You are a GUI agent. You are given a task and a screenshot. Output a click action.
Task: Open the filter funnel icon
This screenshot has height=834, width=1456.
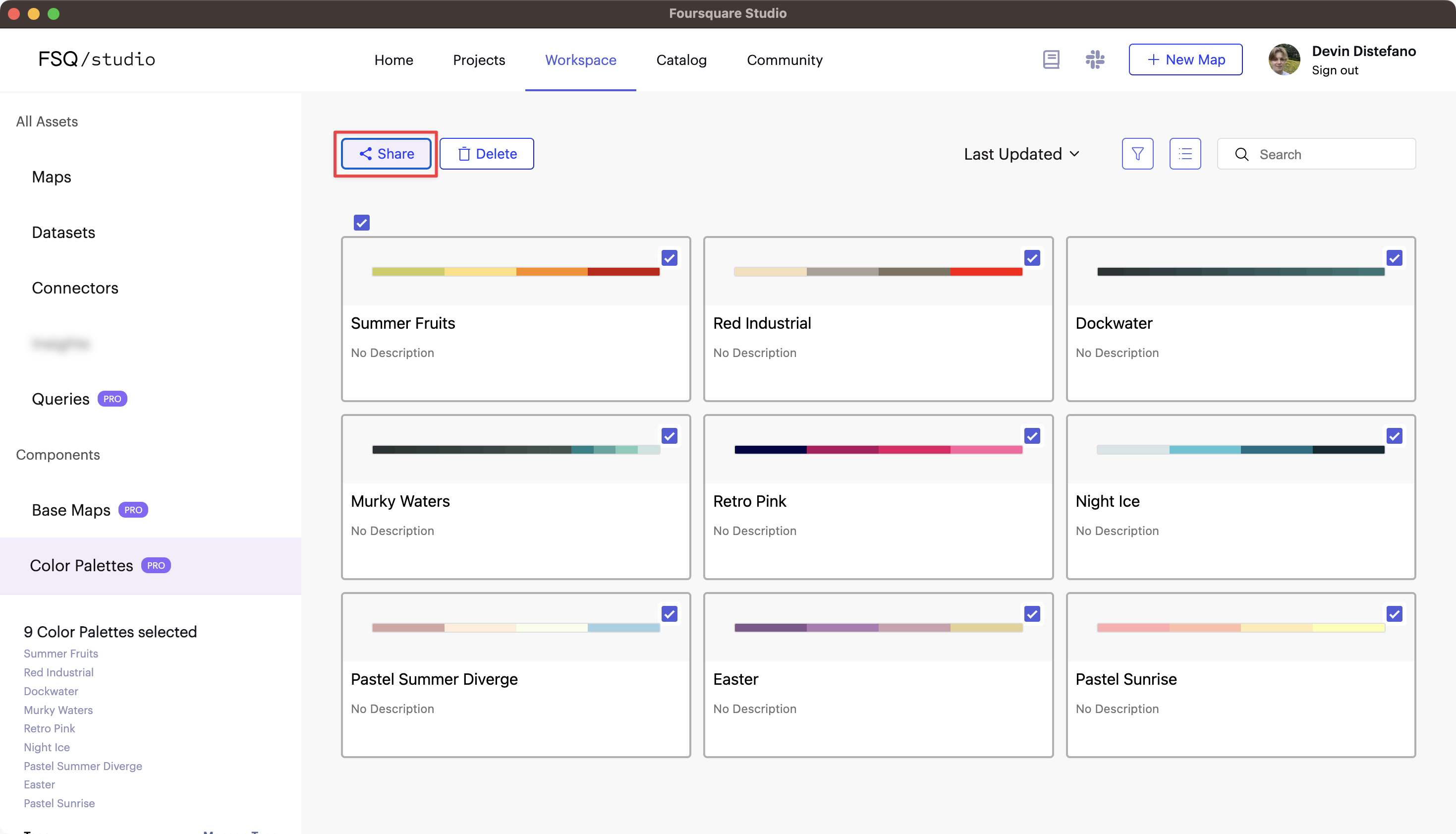pos(1137,154)
